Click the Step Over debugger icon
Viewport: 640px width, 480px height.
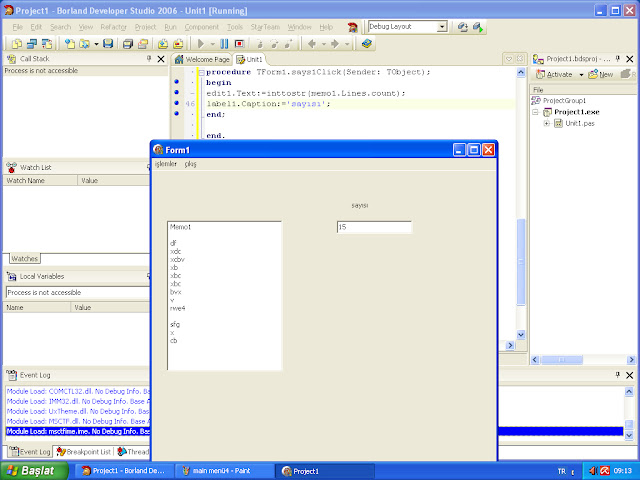coord(274,44)
